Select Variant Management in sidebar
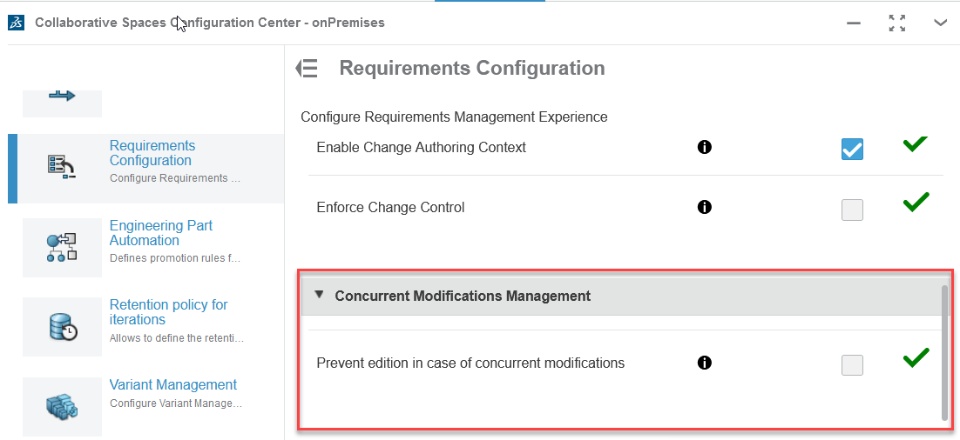The width and height of the screenshot is (960, 440). click(172, 385)
